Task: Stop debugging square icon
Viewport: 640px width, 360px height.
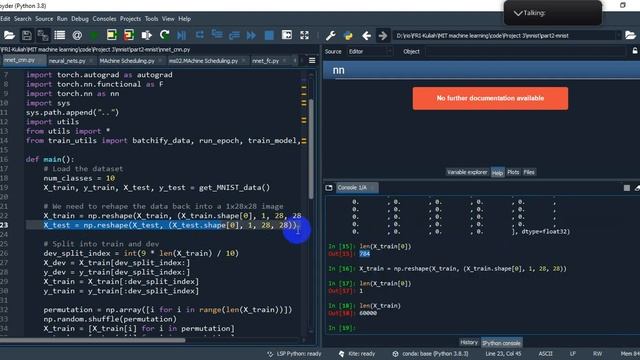Action: [x=269, y=36]
